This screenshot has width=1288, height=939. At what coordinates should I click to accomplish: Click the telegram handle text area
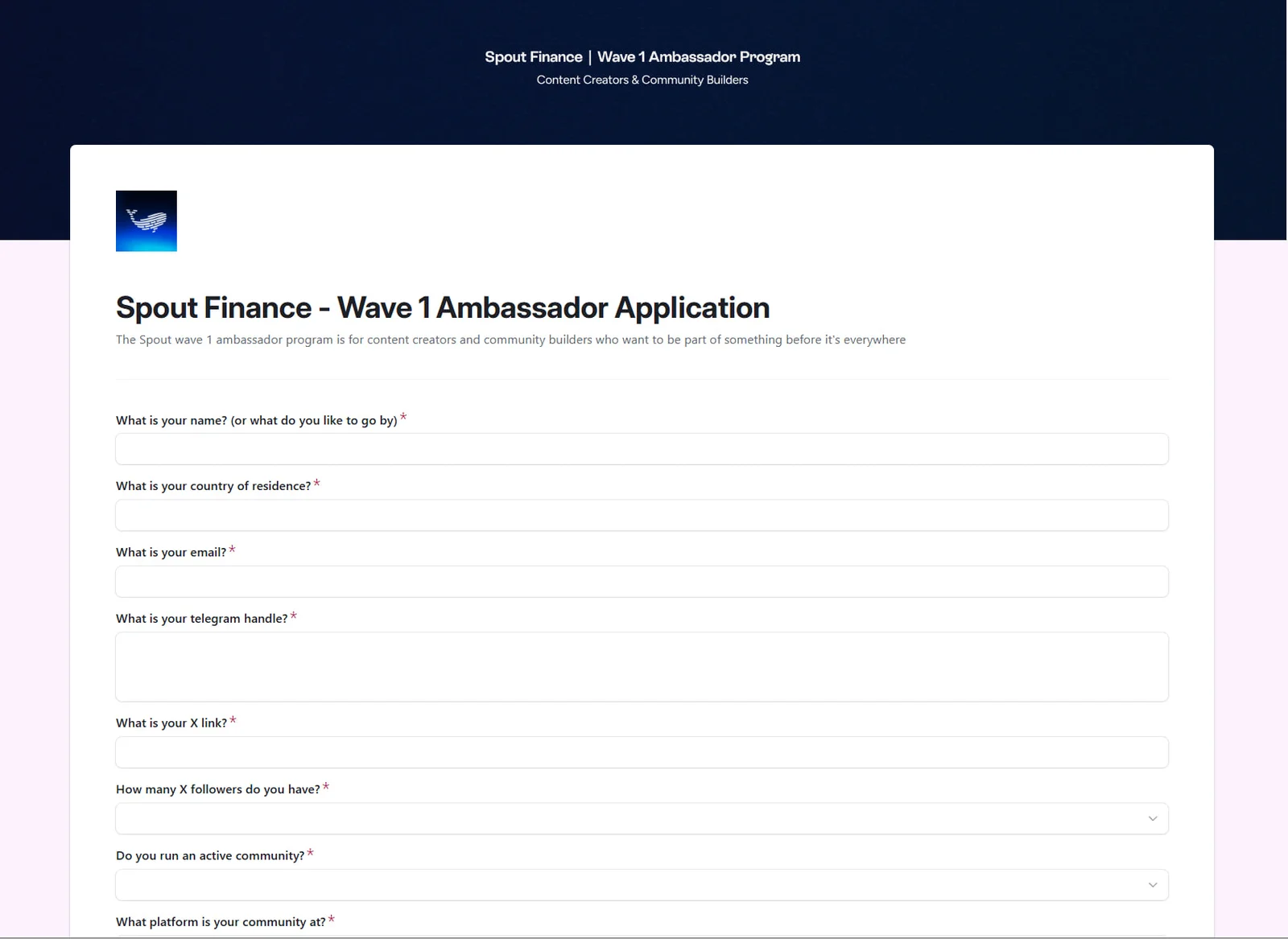(x=642, y=667)
